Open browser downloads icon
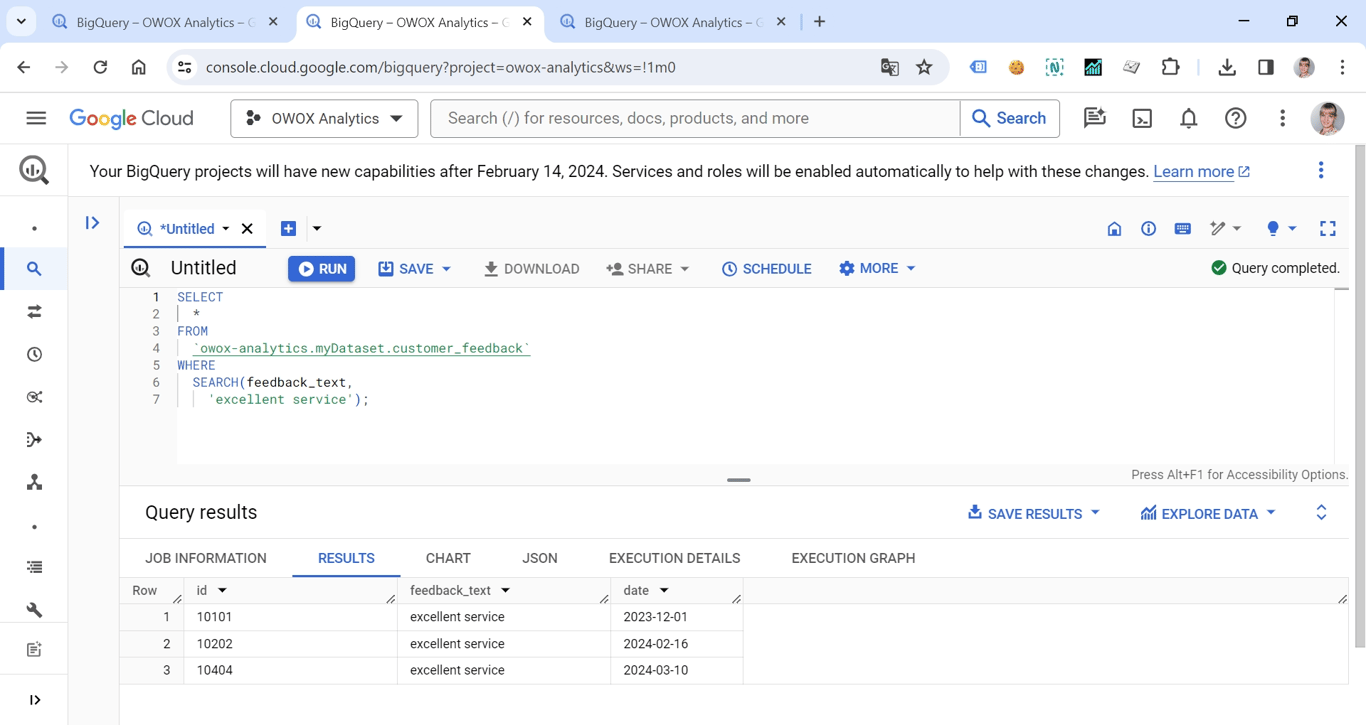 coord(1227,67)
